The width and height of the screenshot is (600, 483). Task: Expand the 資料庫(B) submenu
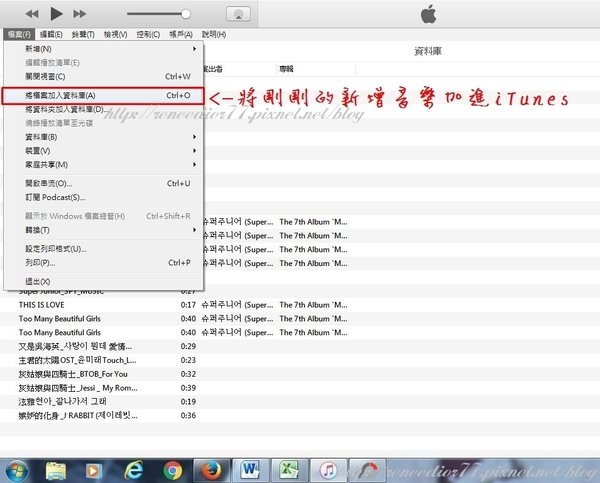coord(103,137)
